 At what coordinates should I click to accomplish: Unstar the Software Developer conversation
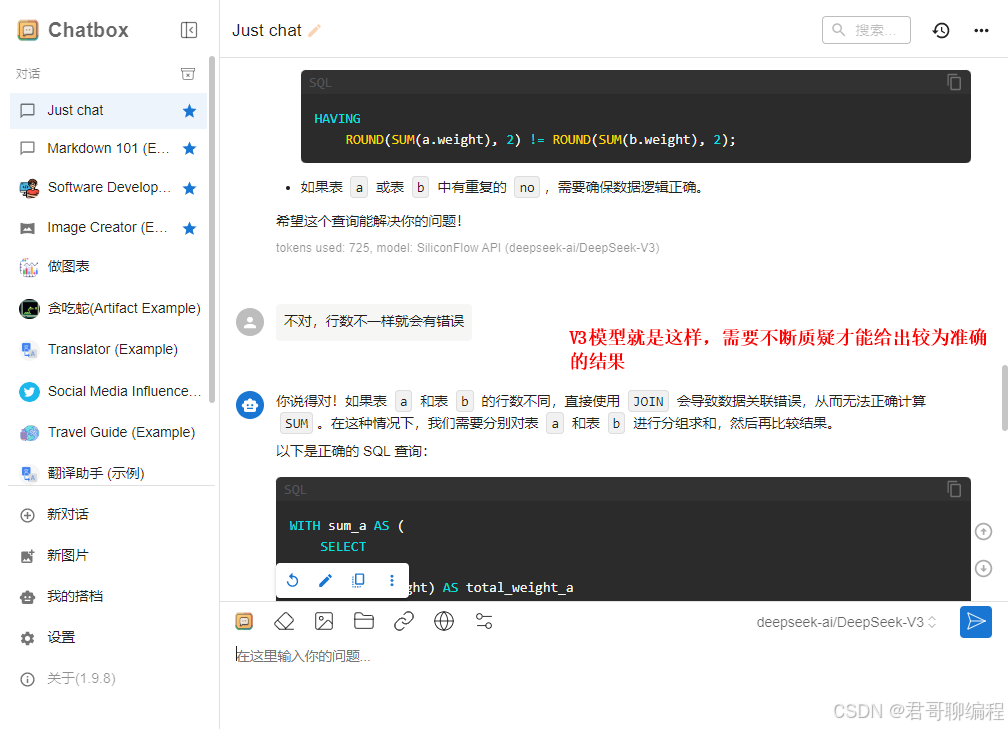click(189, 188)
